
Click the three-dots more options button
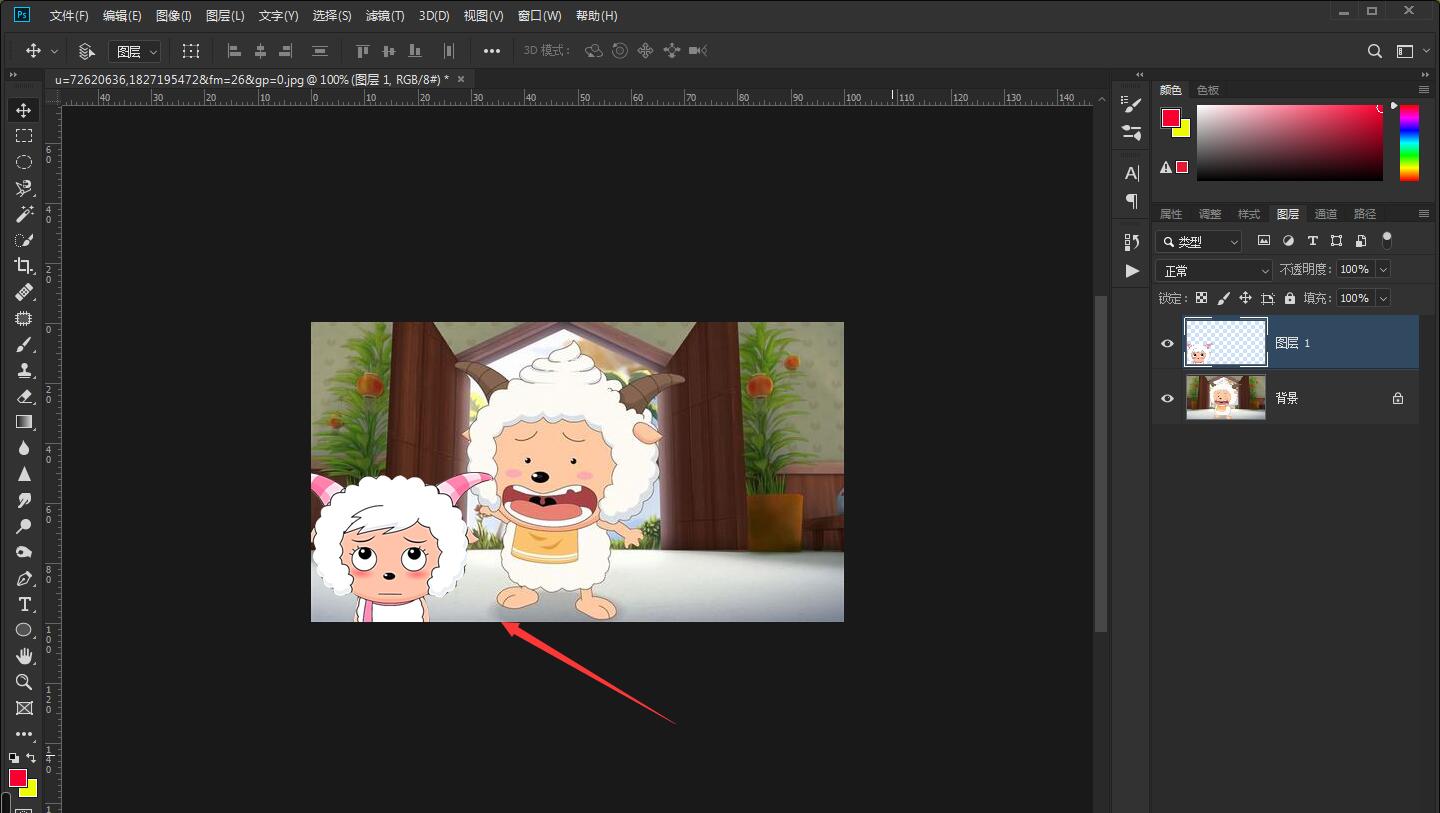pyautogui.click(x=492, y=51)
